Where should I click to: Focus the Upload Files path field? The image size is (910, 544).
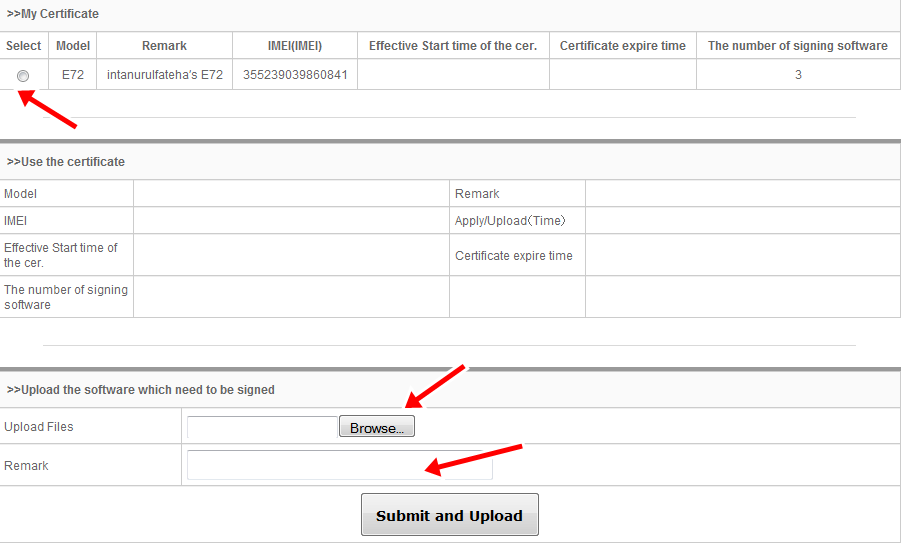pos(262,427)
